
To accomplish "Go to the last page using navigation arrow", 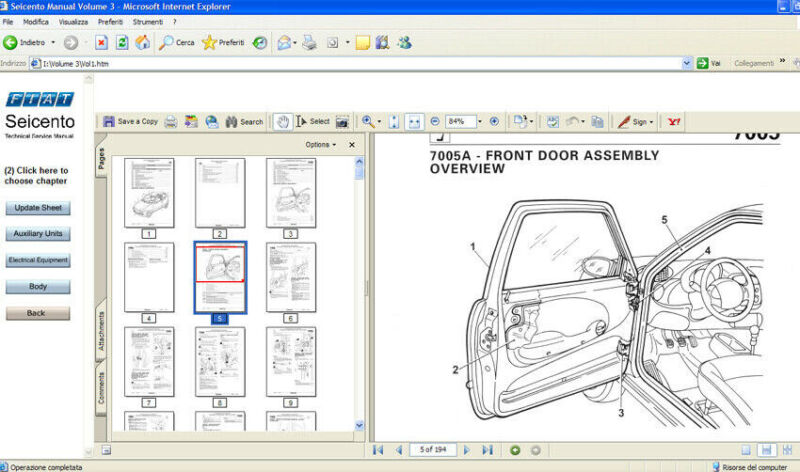I will [487, 450].
